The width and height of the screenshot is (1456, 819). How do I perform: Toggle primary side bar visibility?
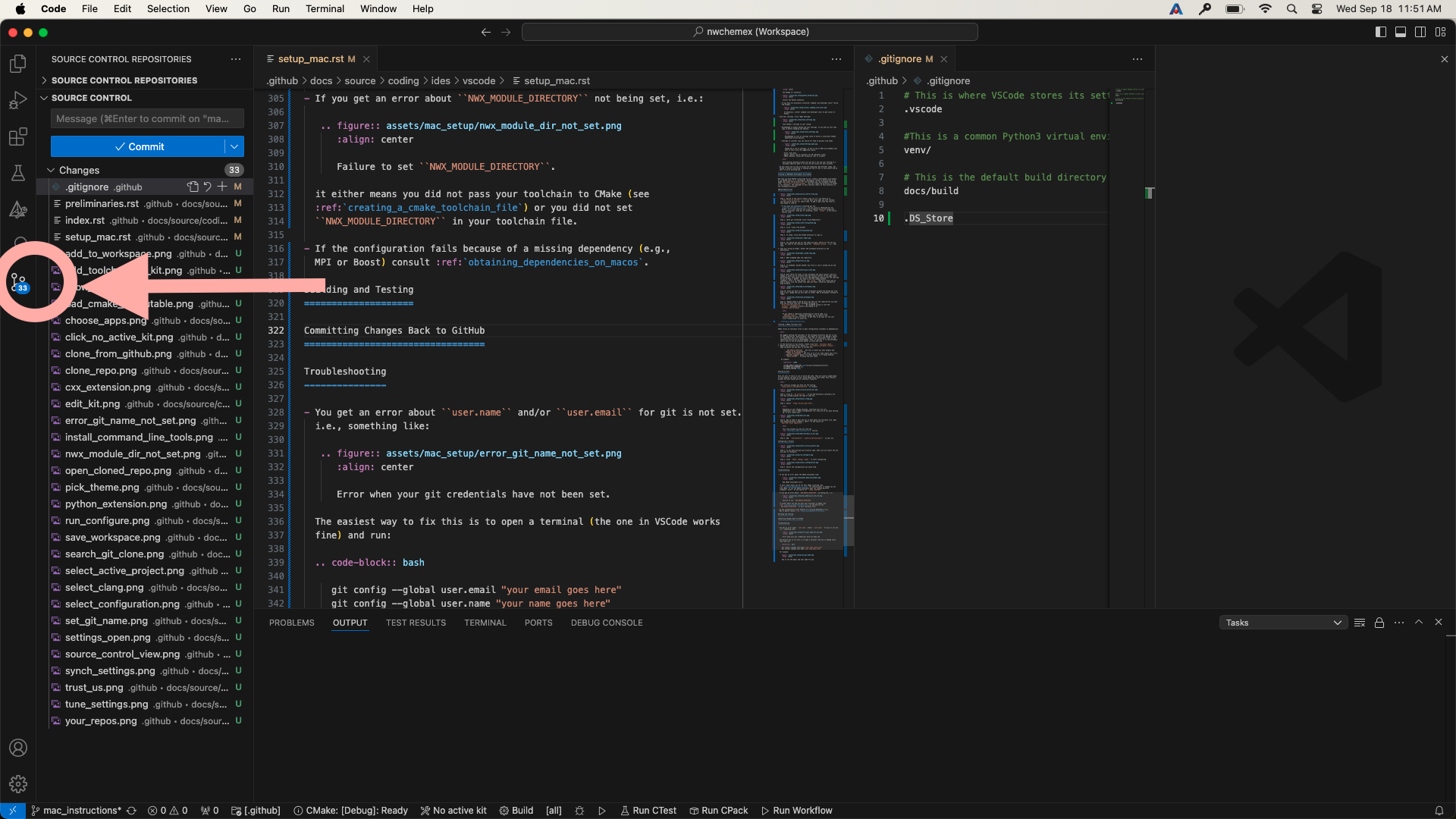(x=1381, y=32)
